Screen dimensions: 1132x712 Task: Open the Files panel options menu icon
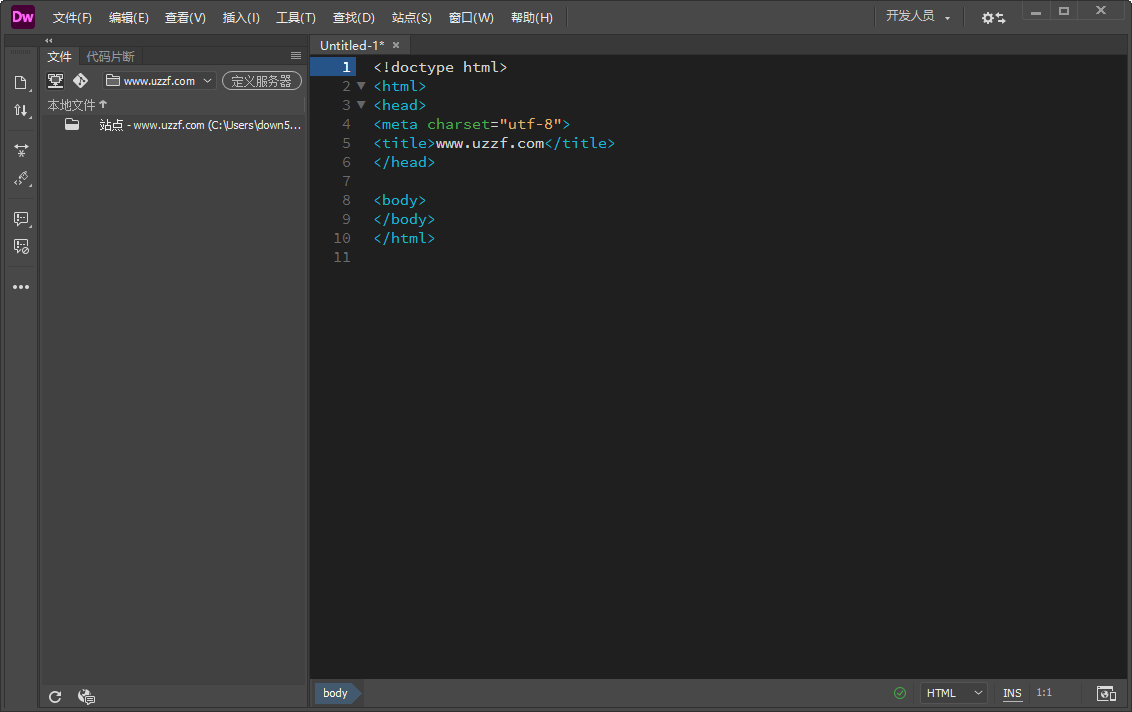pyautogui.click(x=296, y=56)
